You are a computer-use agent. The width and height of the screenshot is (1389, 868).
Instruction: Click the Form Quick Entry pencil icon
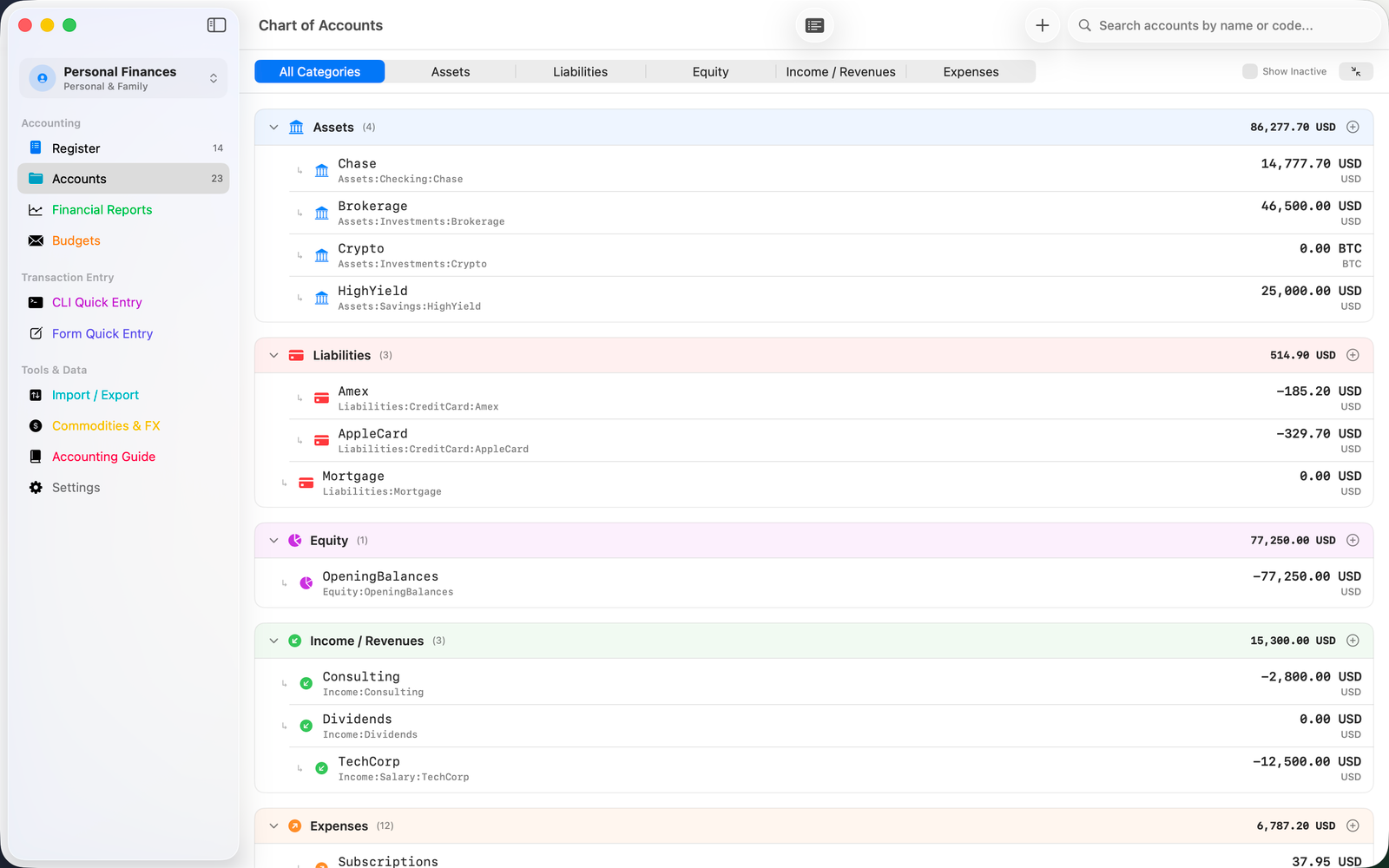(36, 333)
